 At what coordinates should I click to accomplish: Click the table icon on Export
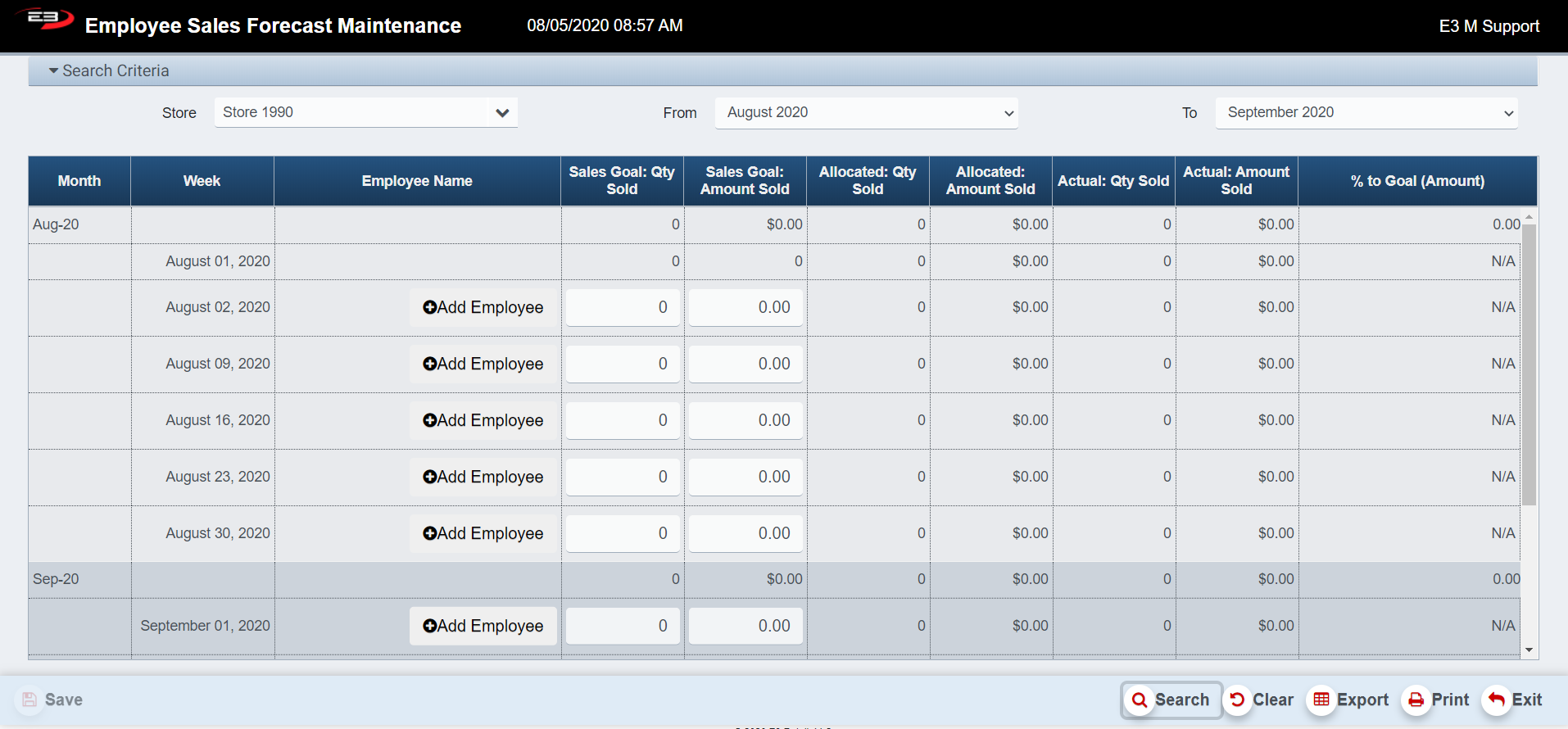(x=1321, y=700)
